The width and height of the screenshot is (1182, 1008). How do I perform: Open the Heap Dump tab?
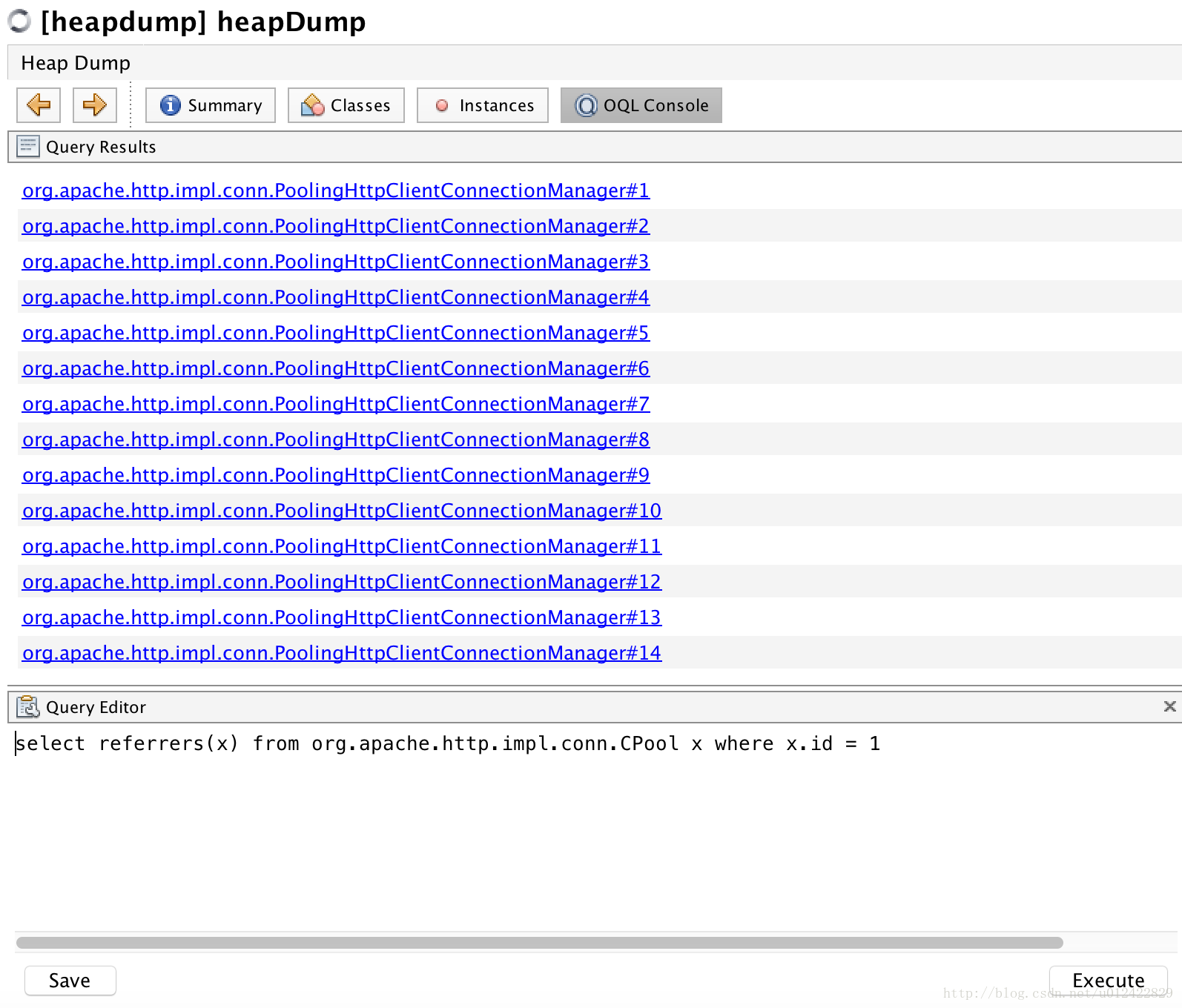click(x=76, y=63)
